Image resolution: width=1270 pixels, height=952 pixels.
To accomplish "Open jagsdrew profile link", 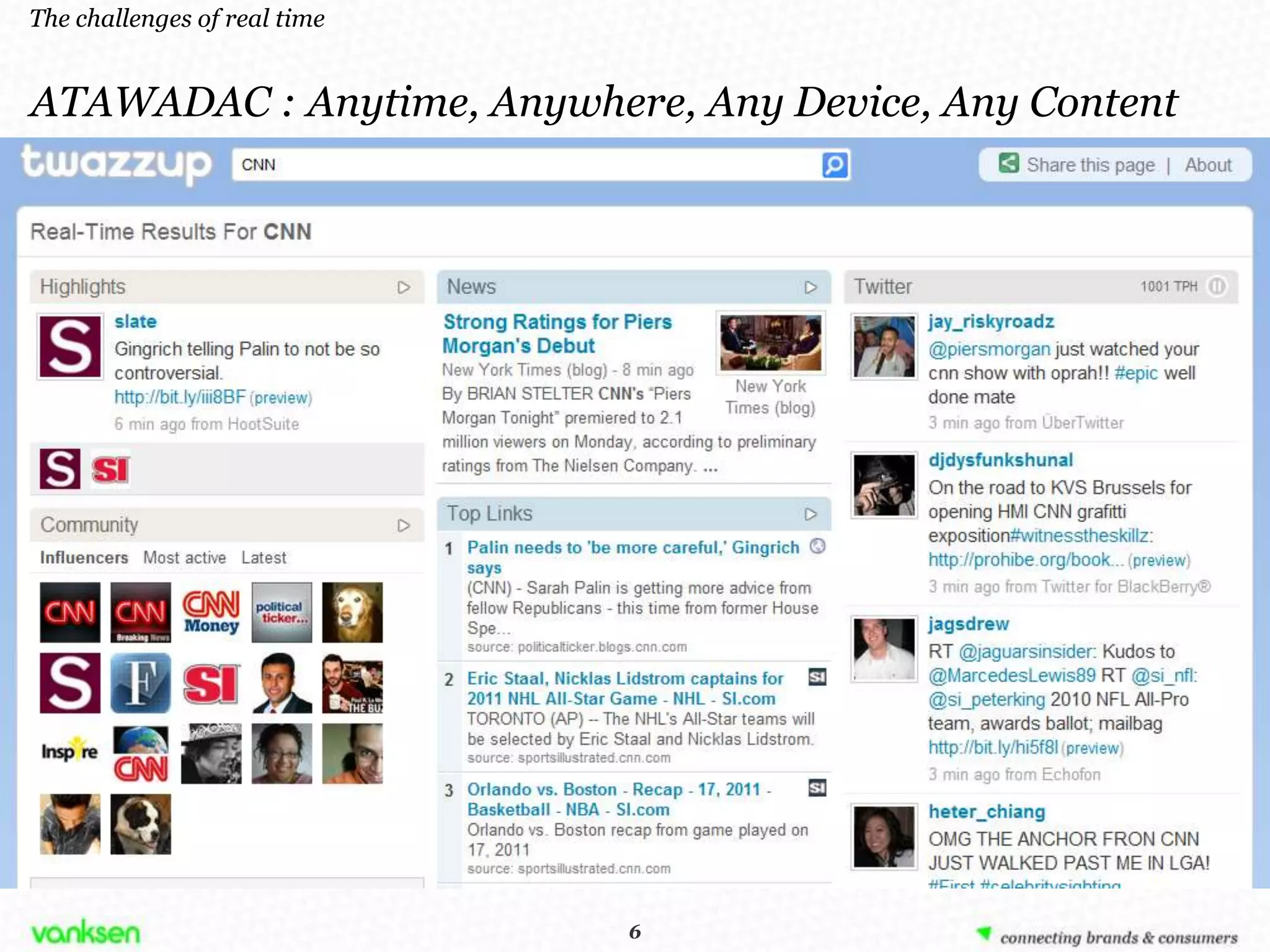I will [x=969, y=624].
